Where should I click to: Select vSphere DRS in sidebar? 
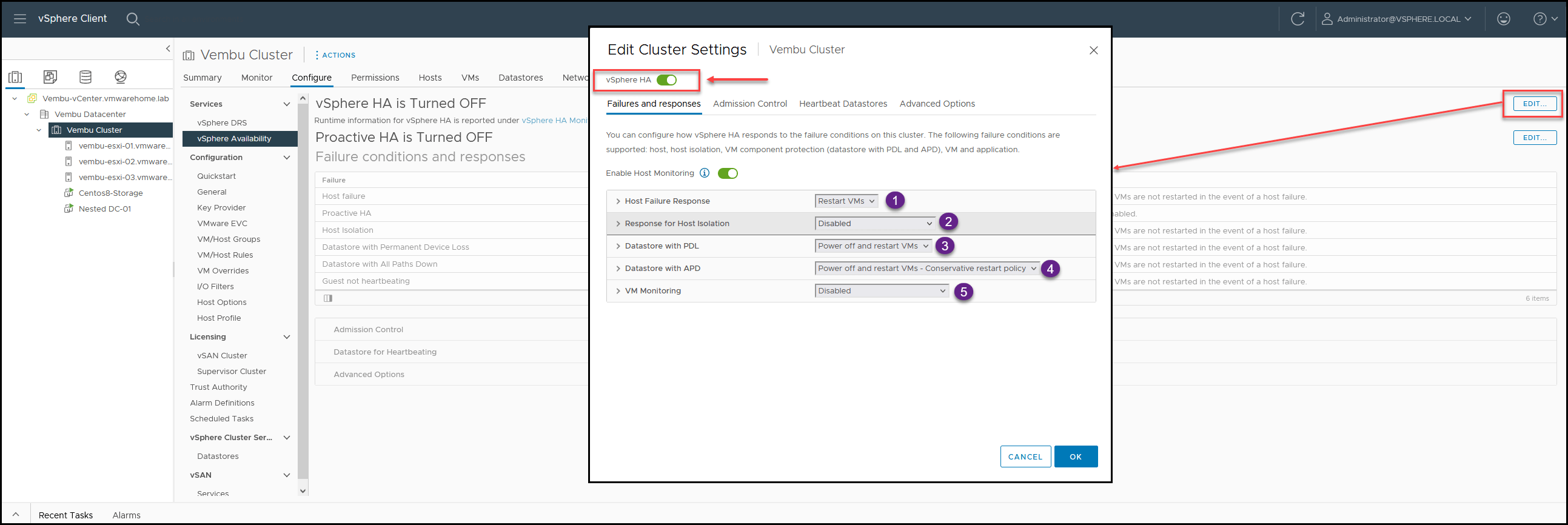[221, 123]
